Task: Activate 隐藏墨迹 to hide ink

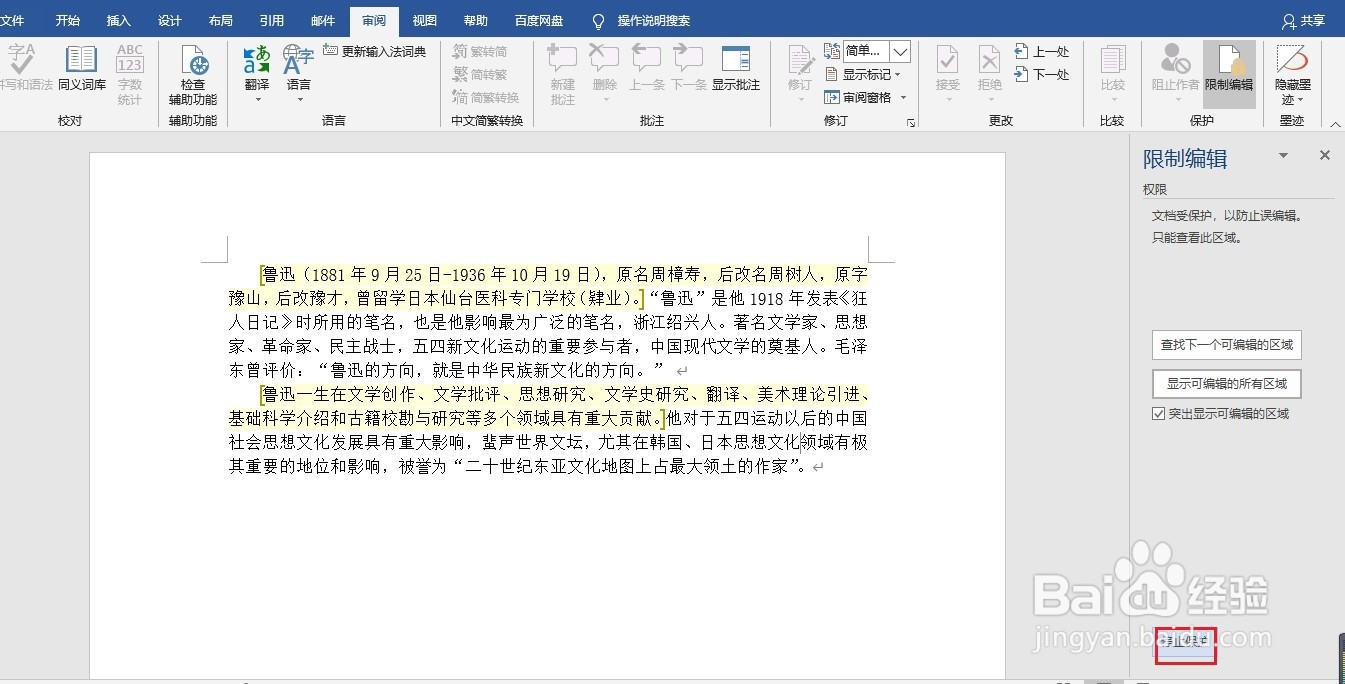Action: click(x=1291, y=70)
